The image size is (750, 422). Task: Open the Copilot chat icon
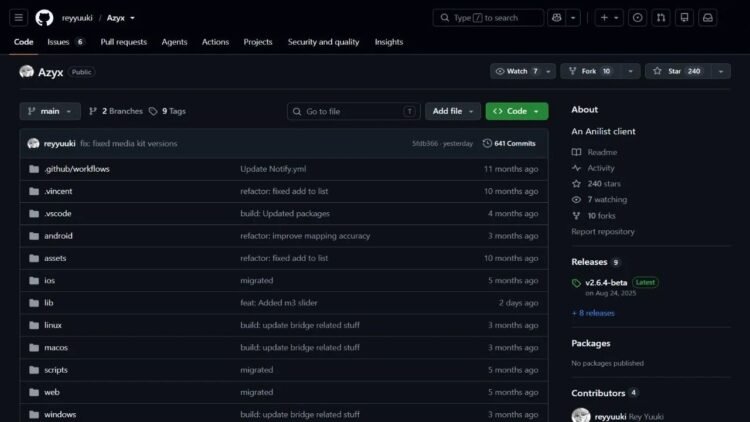tap(556, 18)
